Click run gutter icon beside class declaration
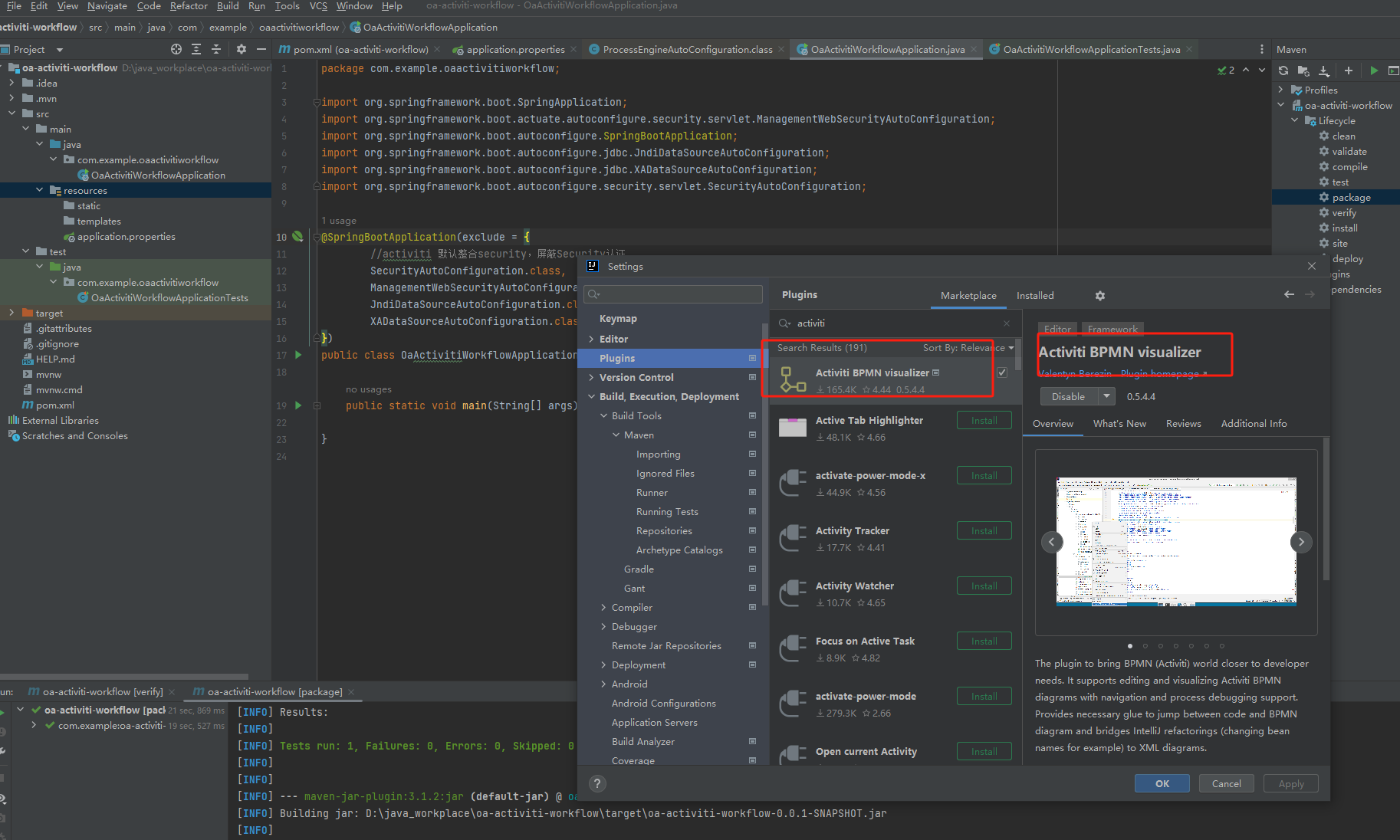The height and width of the screenshot is (840, 1400). point(298,355)
